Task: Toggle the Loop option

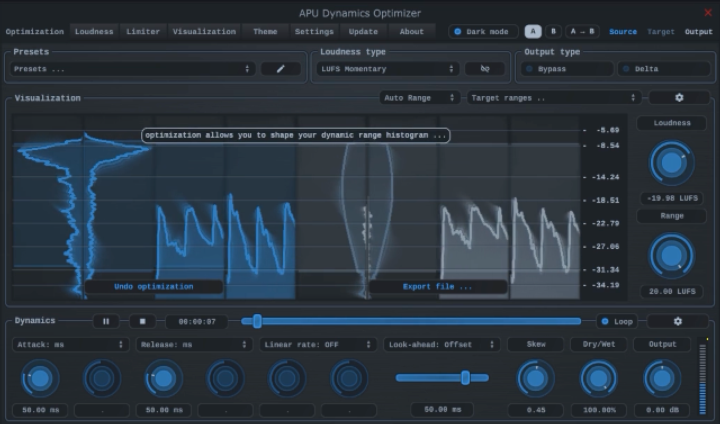Action: pyautogui.click(x=619, y=322)
